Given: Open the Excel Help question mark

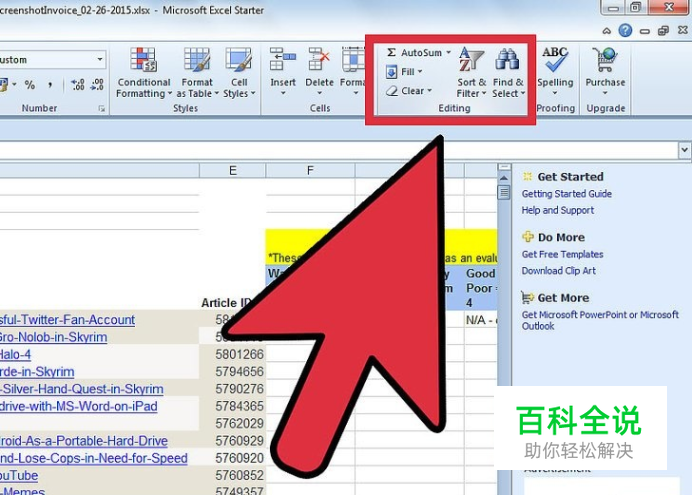Looking at the screenshot, I should pos(625,30).
